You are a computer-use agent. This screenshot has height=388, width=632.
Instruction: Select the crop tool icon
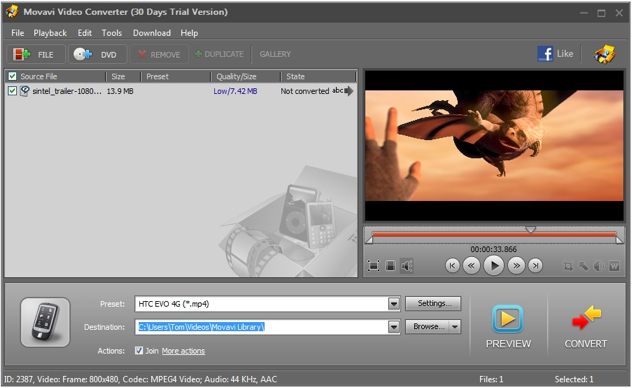click(568, 266)
